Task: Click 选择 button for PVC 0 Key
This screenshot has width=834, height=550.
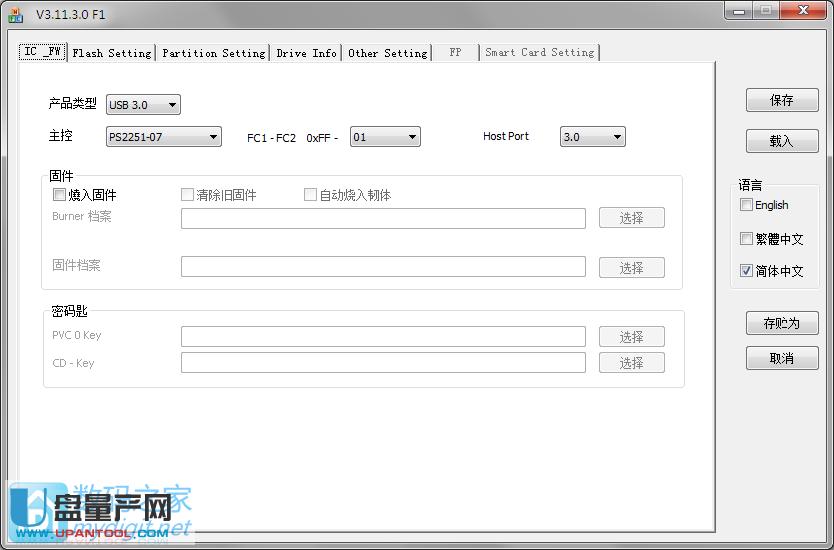Action: 632,336
